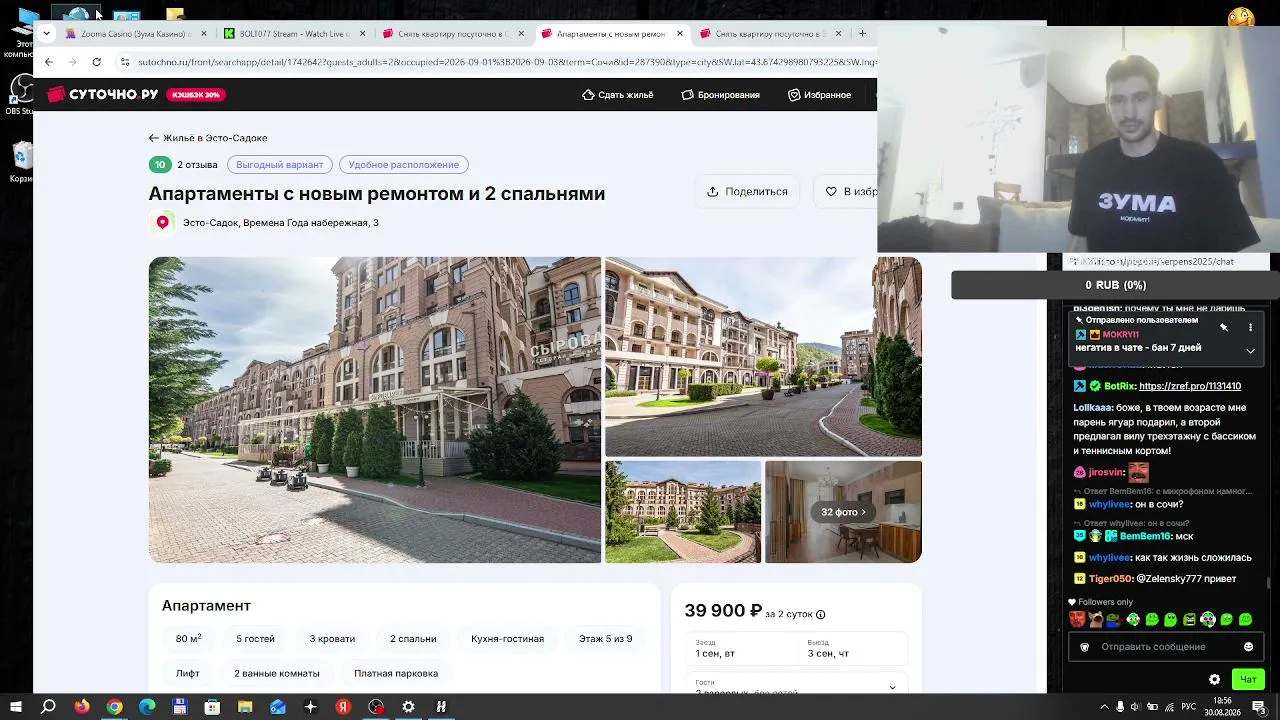Viewport: 1280px width, 720px height.
Task: Click the 'Удобное расположение' tag
Action: (404, 165)
